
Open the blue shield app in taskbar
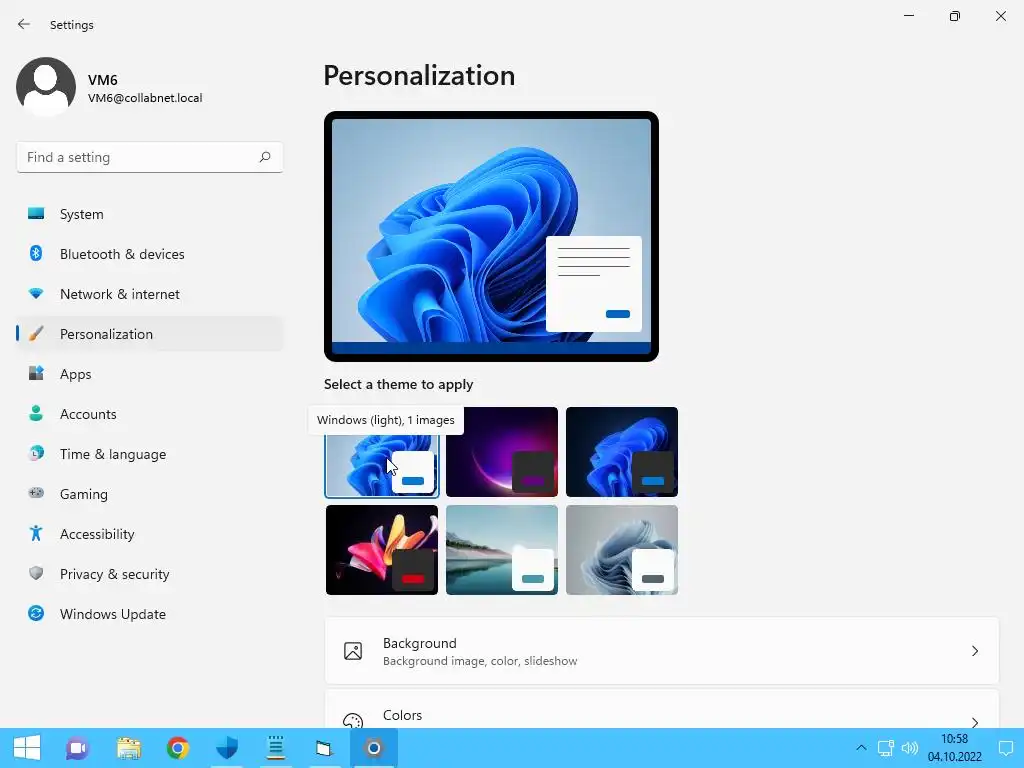tap(227, 748)
